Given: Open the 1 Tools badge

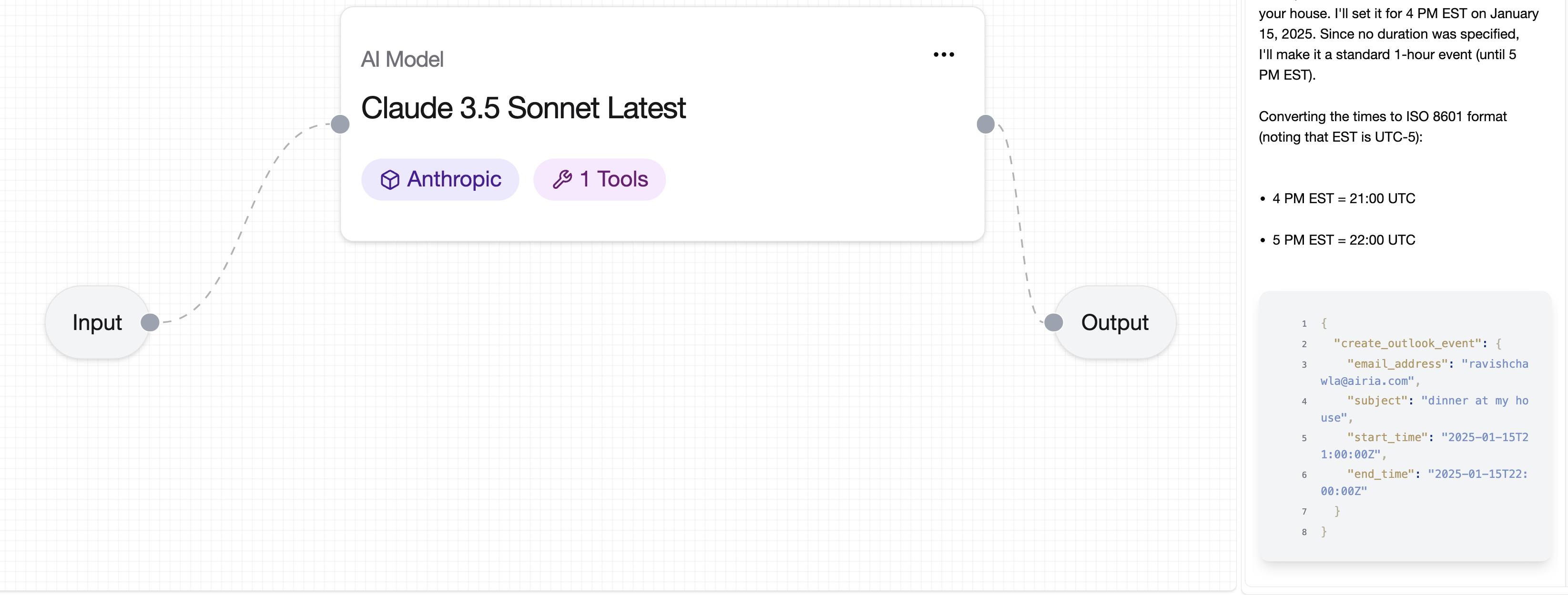Looking at the screenshot, I should [599, 179].
